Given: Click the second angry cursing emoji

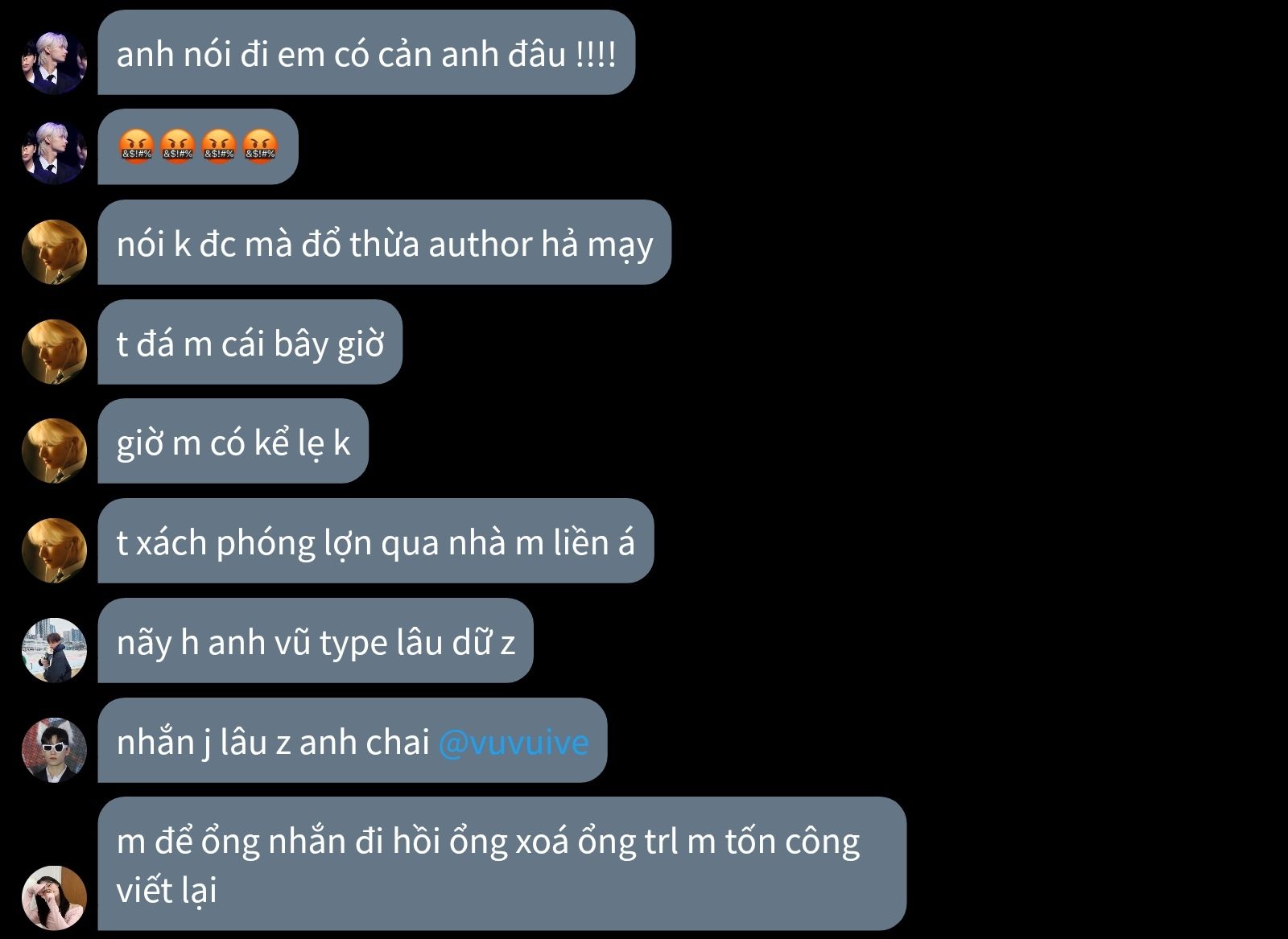Looking at the screenshot, I should (x=177, y=146).
